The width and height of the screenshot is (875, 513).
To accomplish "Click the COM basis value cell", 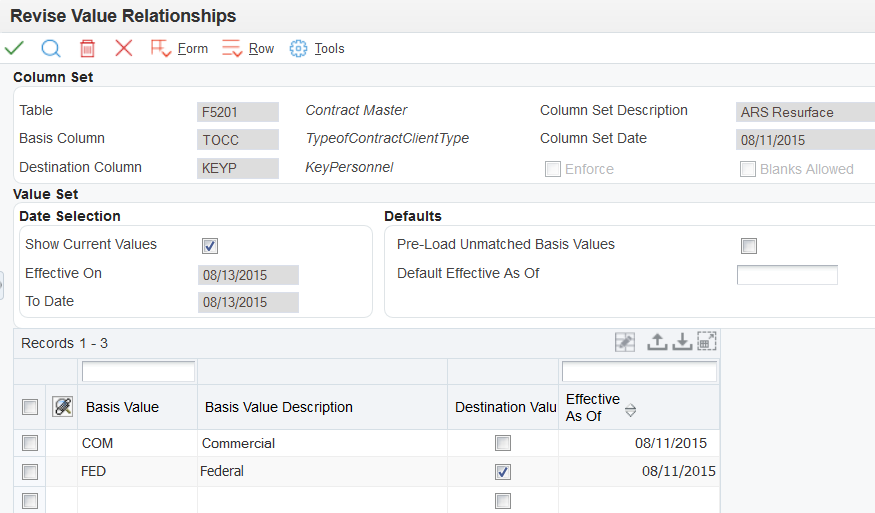I will click(137, 443).
